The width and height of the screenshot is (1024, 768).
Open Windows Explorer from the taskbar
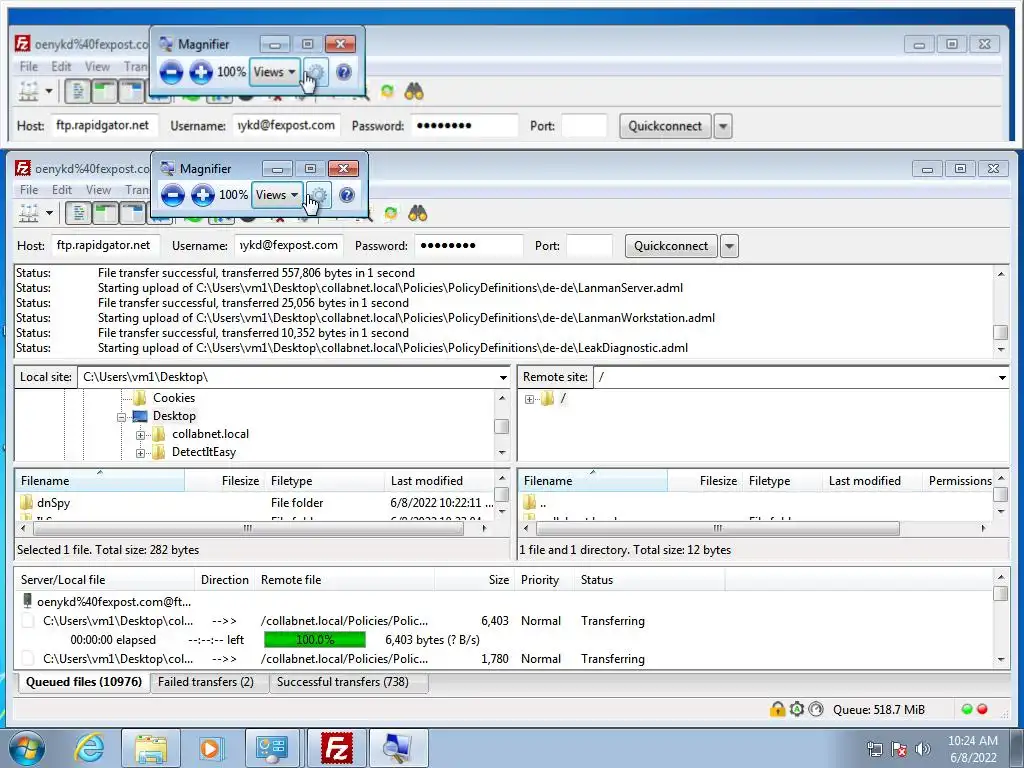pos(151,748)
